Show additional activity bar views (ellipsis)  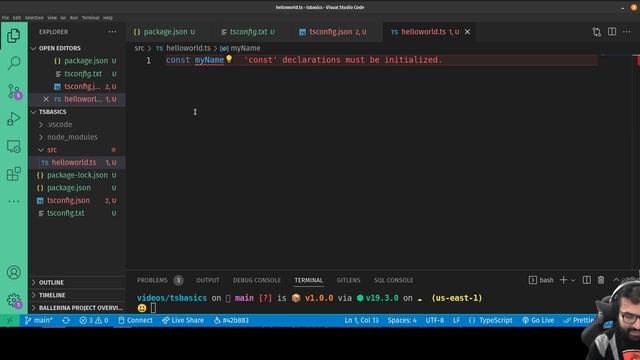pyautogui.click(x=13, y=201)
